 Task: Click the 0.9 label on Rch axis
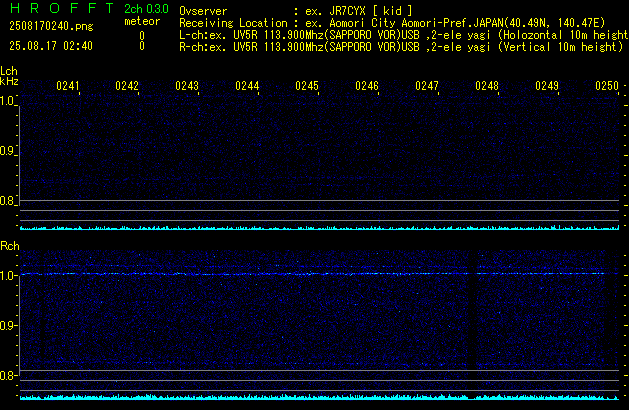tap(7, 325)
